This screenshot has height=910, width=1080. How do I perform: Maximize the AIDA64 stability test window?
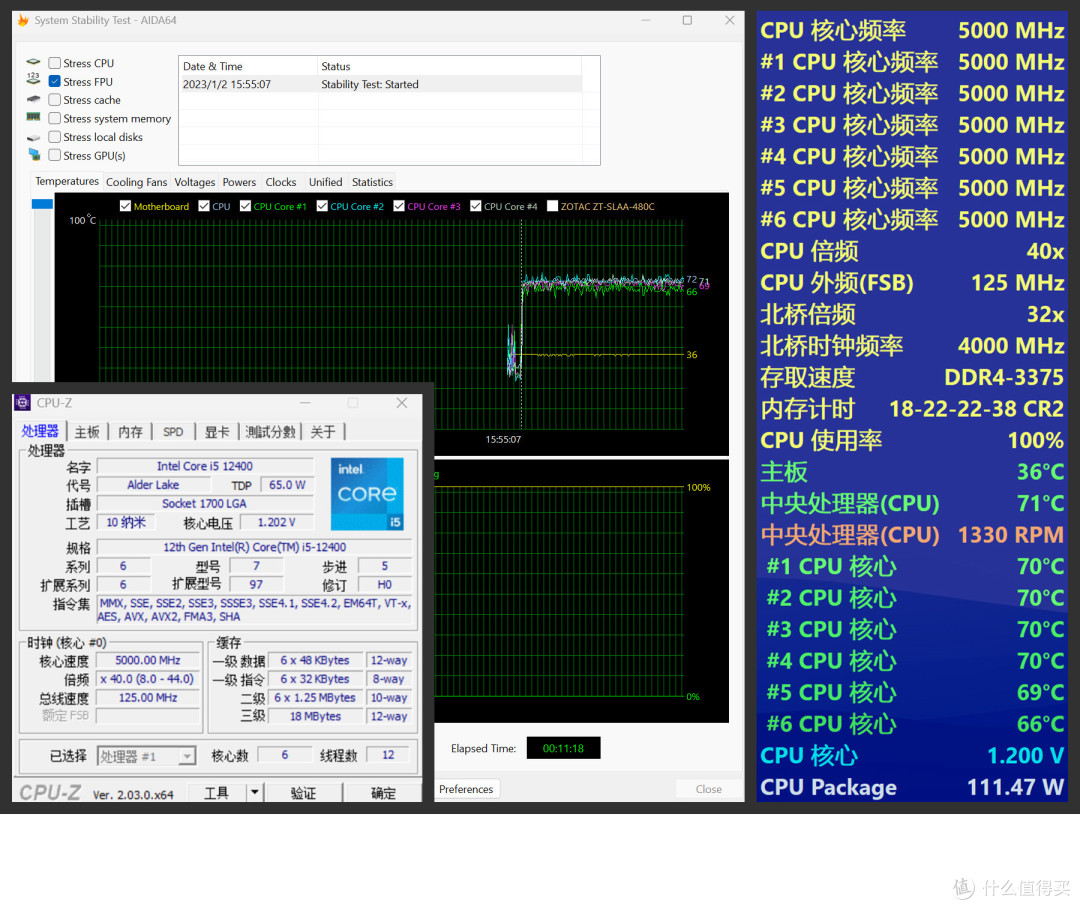click(x=687, y=20)
